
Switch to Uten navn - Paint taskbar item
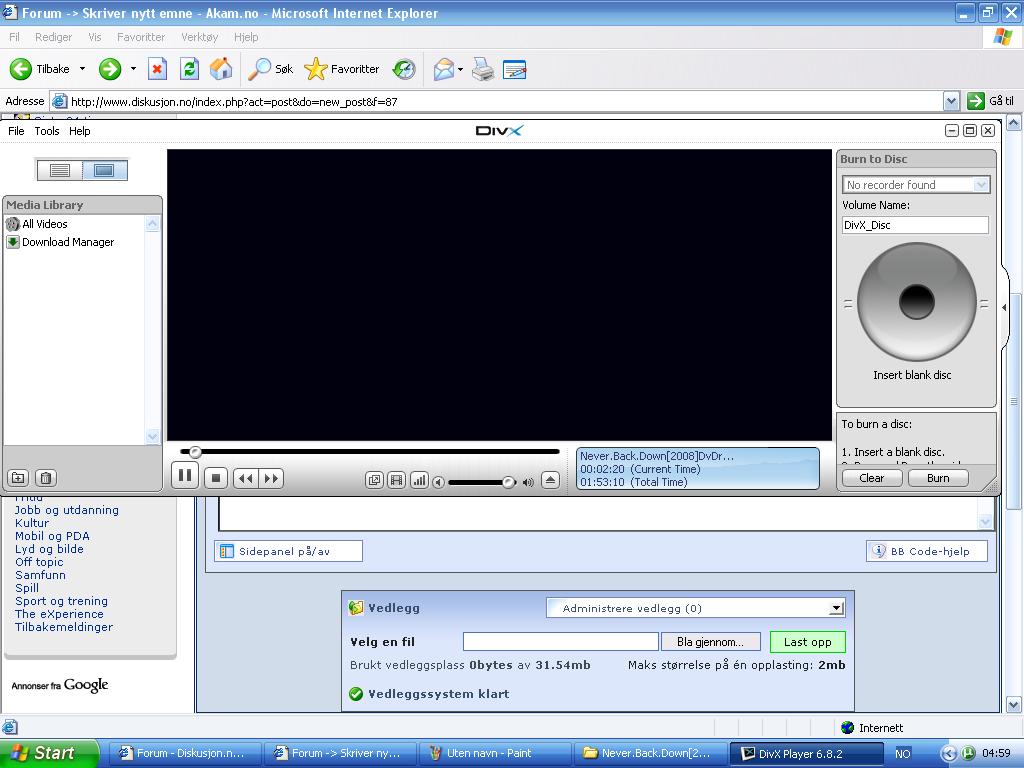pyautogui.click(x=496, y=754)
